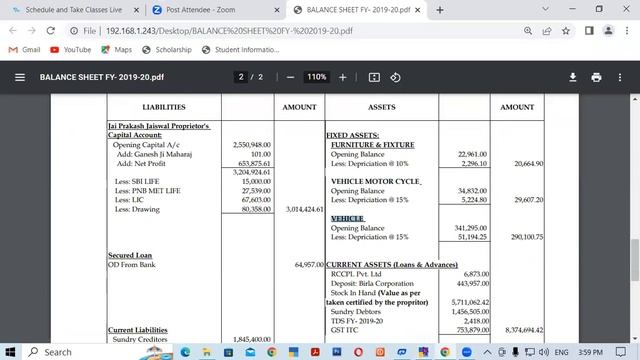Close the Balance Sheet PDF tab

418,10
